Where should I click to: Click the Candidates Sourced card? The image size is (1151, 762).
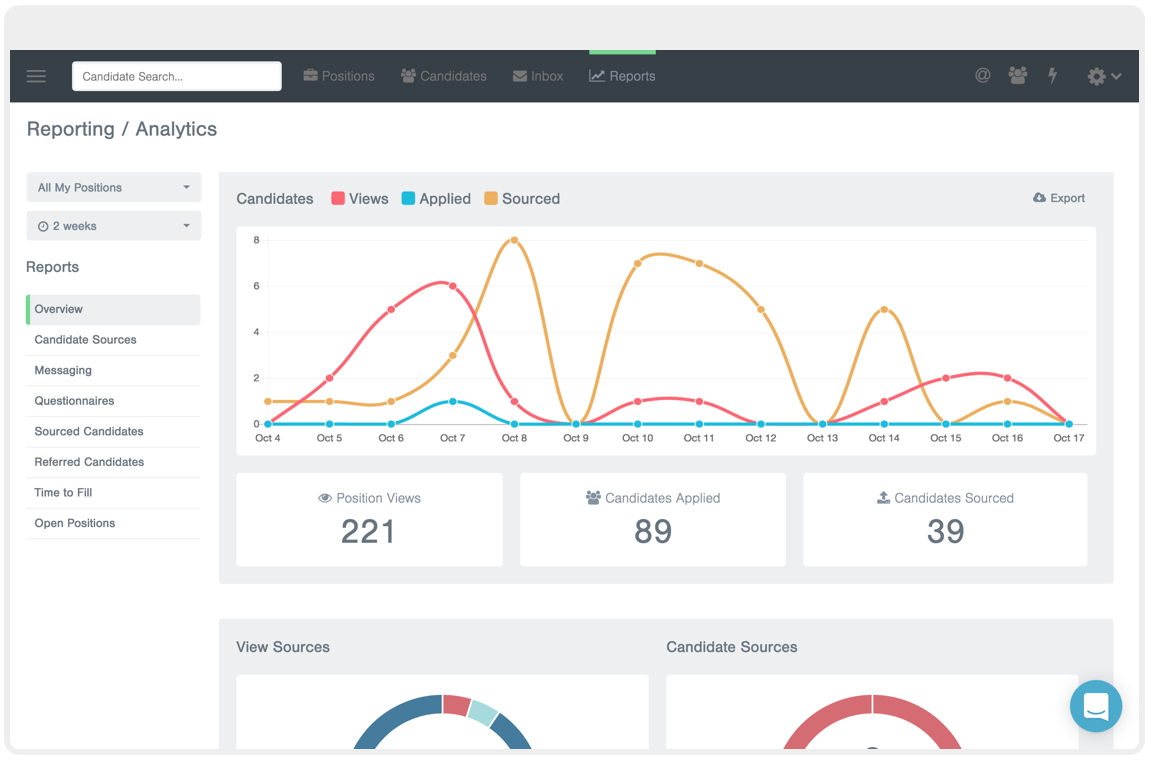945,520
